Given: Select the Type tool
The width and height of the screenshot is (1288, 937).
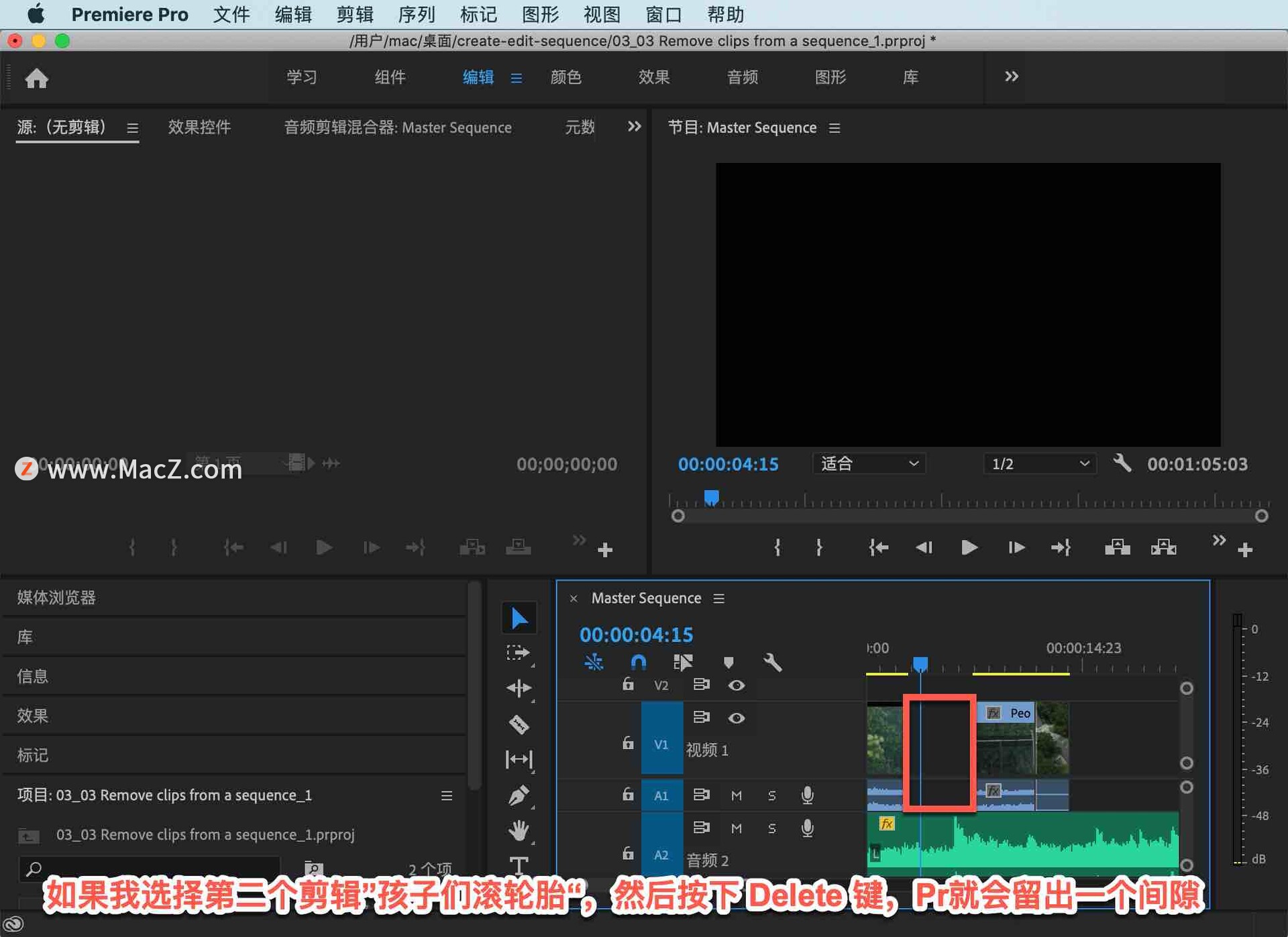Looking at the screenshot, I should 519,865.
